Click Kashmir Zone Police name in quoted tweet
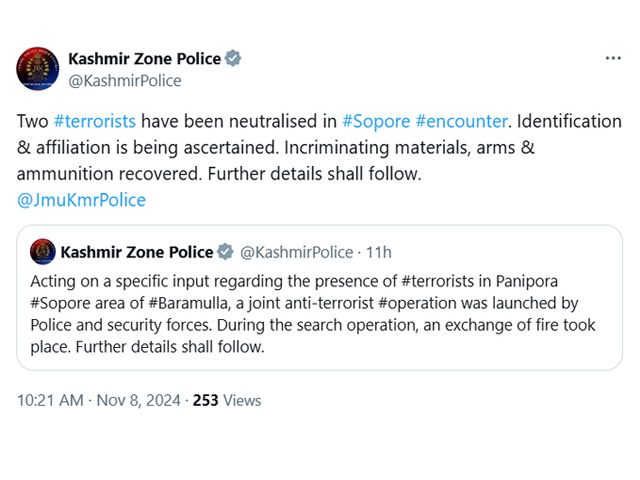 click(x=137, y=252)
